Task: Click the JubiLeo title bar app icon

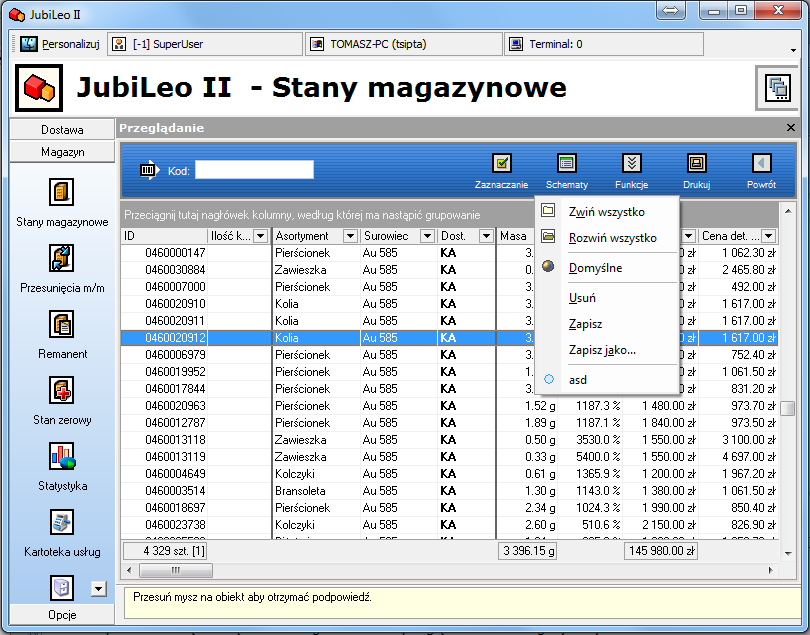Action: click(17, 14)
